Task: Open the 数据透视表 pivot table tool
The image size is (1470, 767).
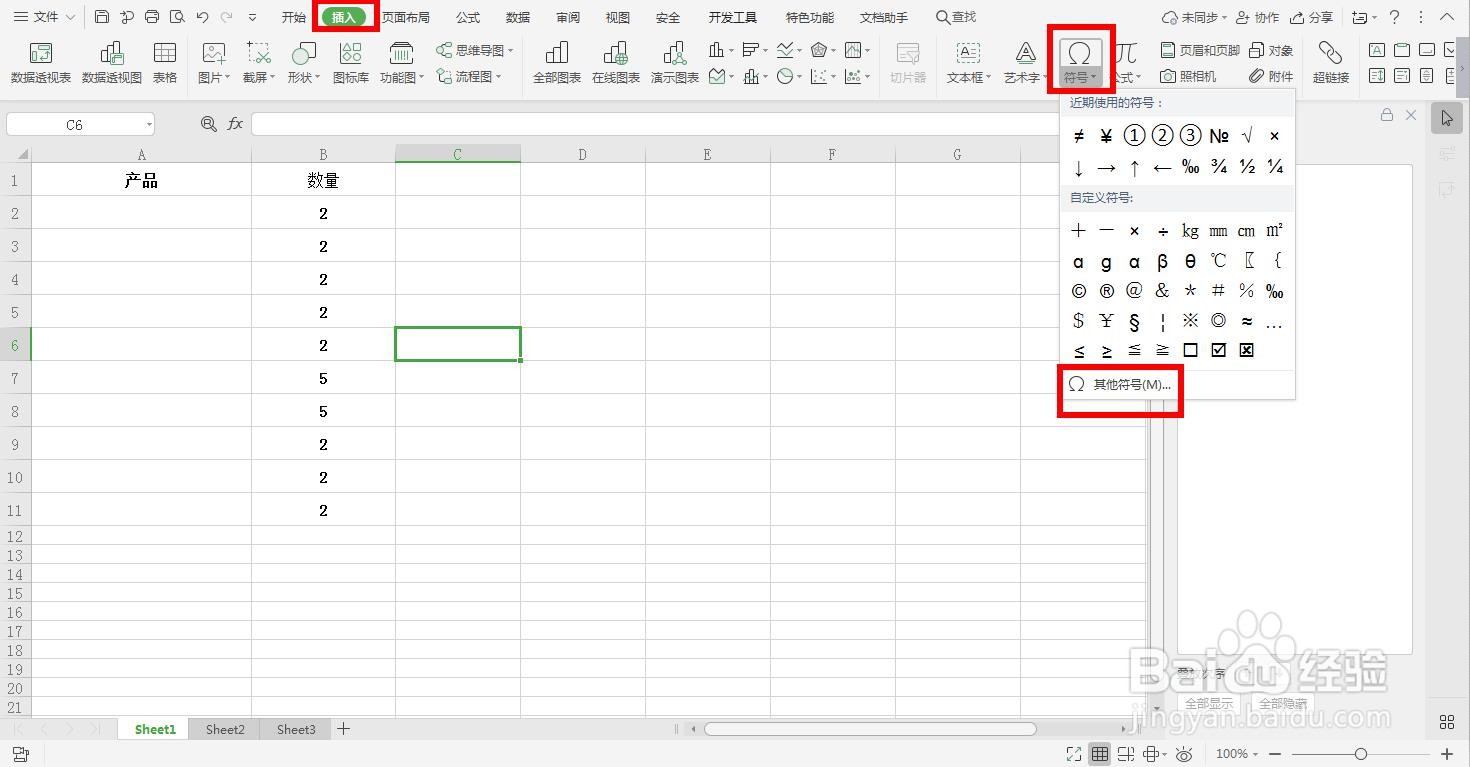Action: 41,63
